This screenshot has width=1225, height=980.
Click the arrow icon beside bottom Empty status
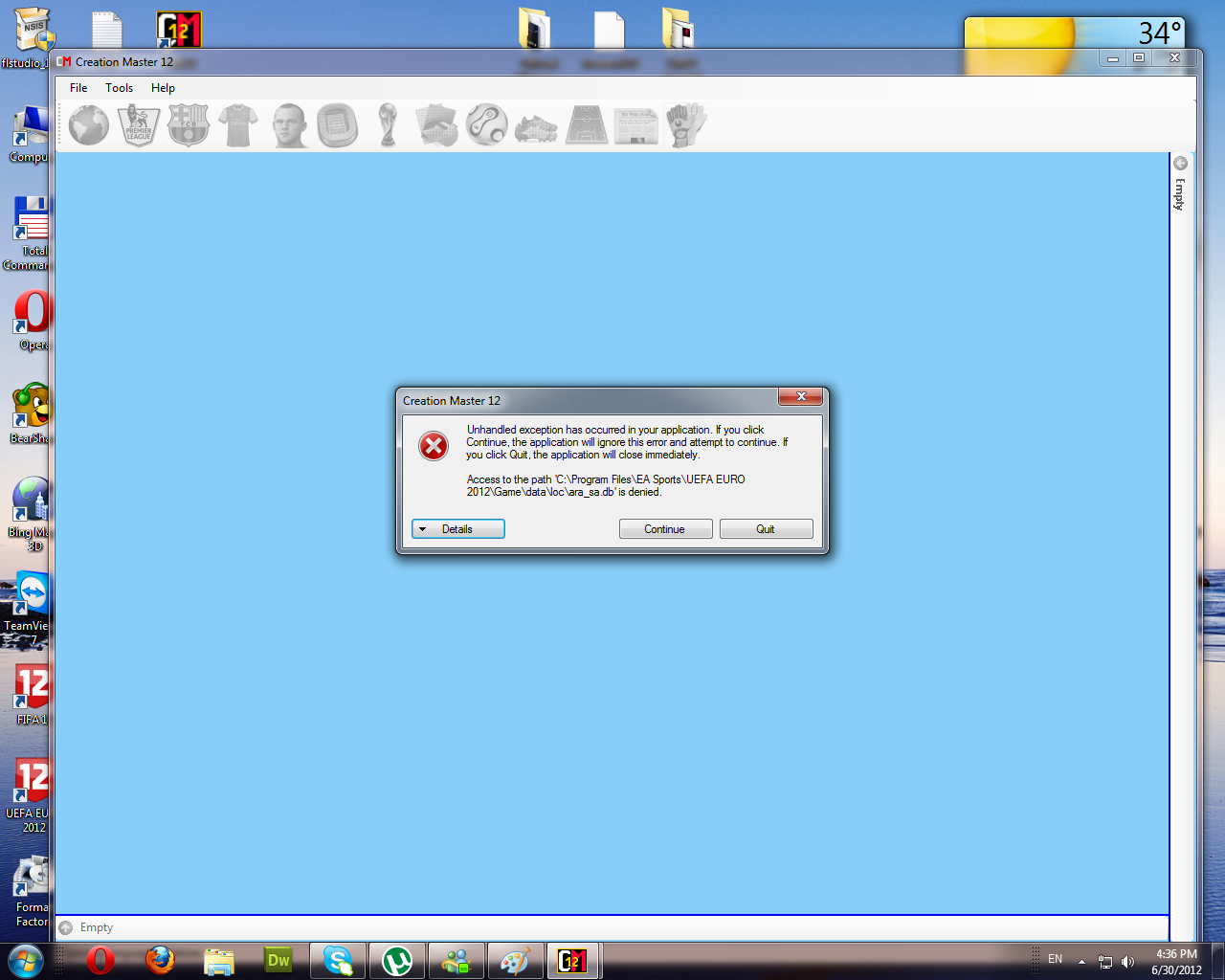coord(65,927)
